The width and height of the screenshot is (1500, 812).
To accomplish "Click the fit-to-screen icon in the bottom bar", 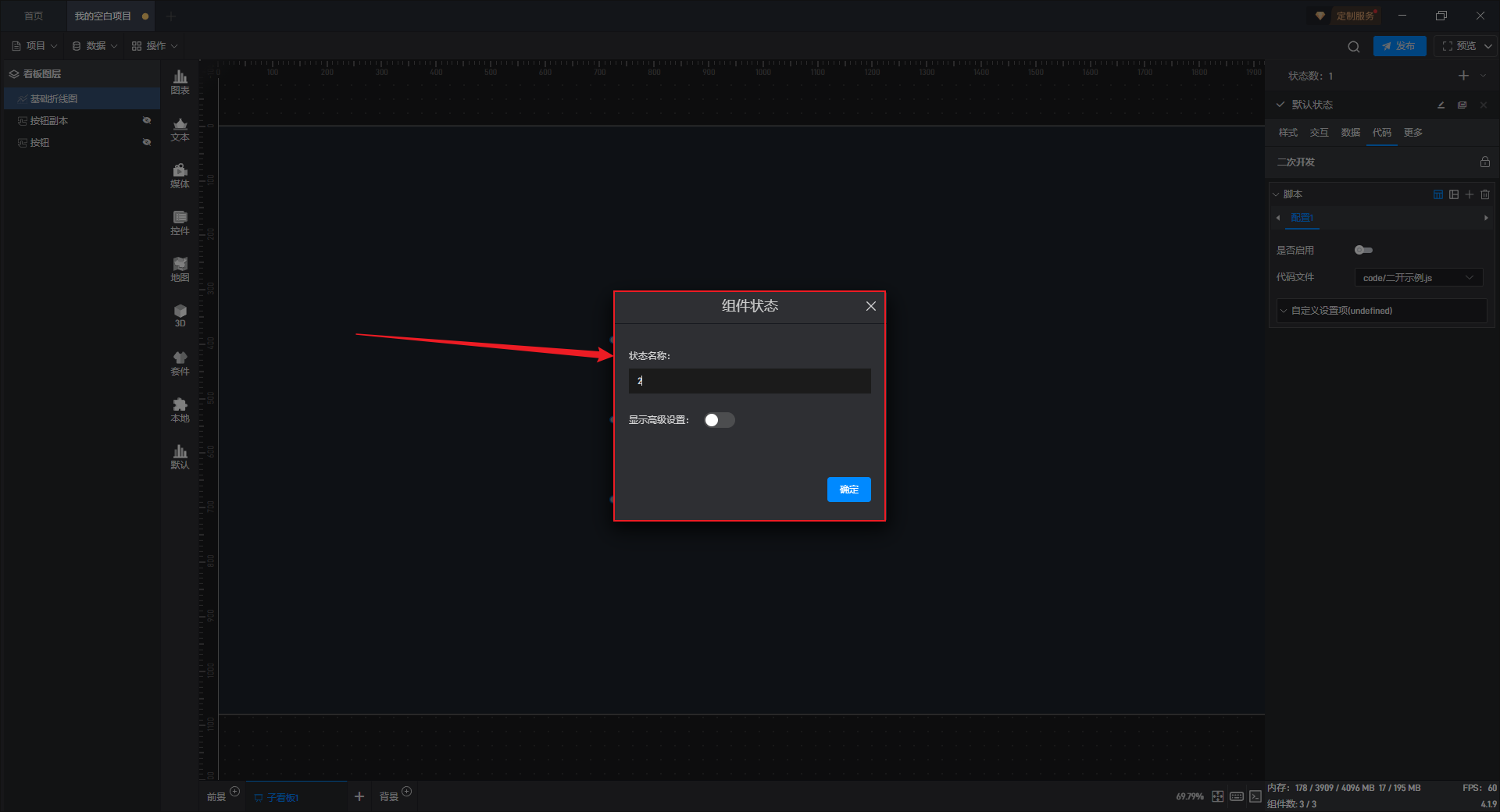I will (x=1217, y=796).
